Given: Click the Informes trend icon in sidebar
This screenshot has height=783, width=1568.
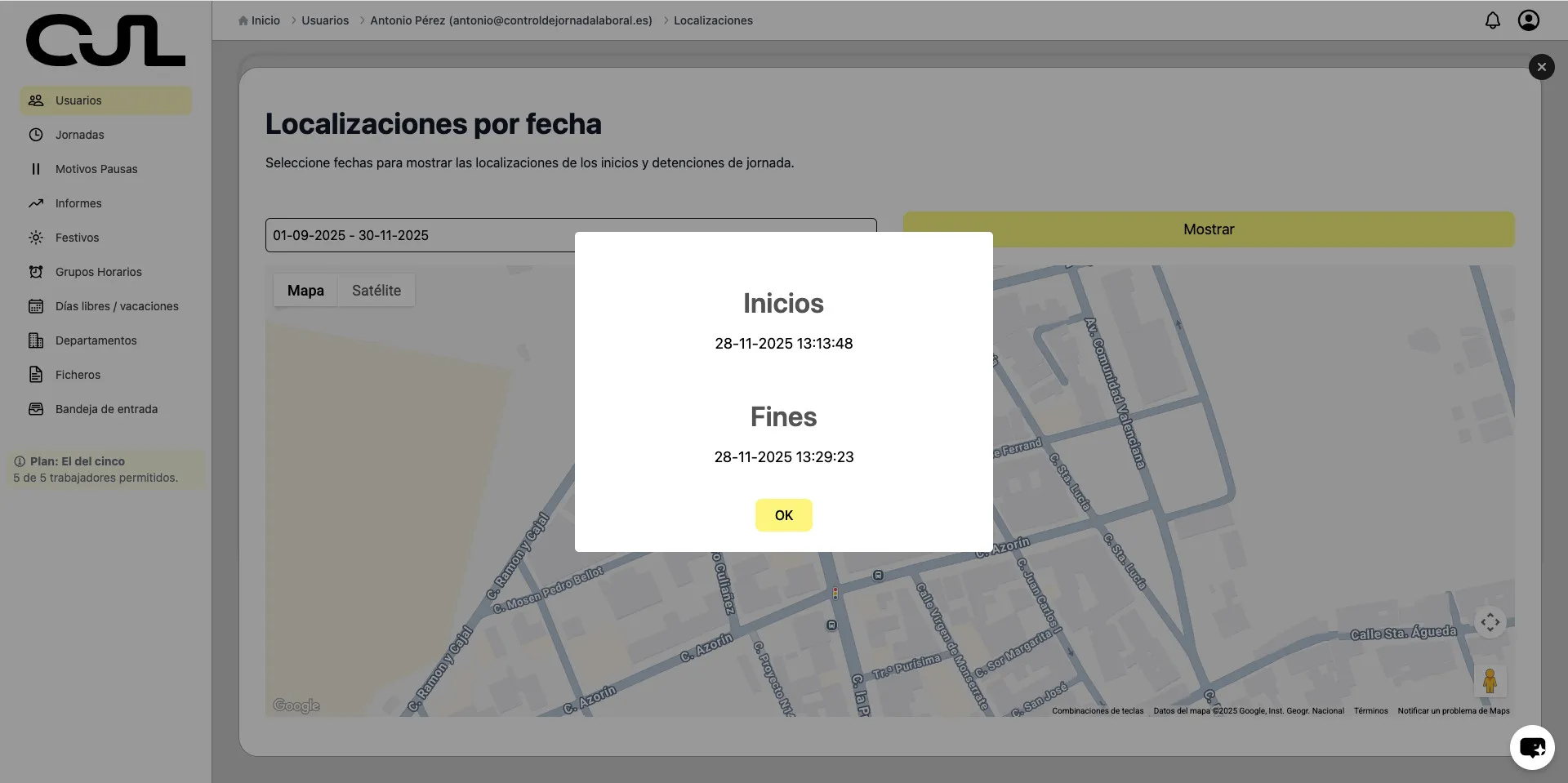Looking at the screenshot, I should click(36, 203).
